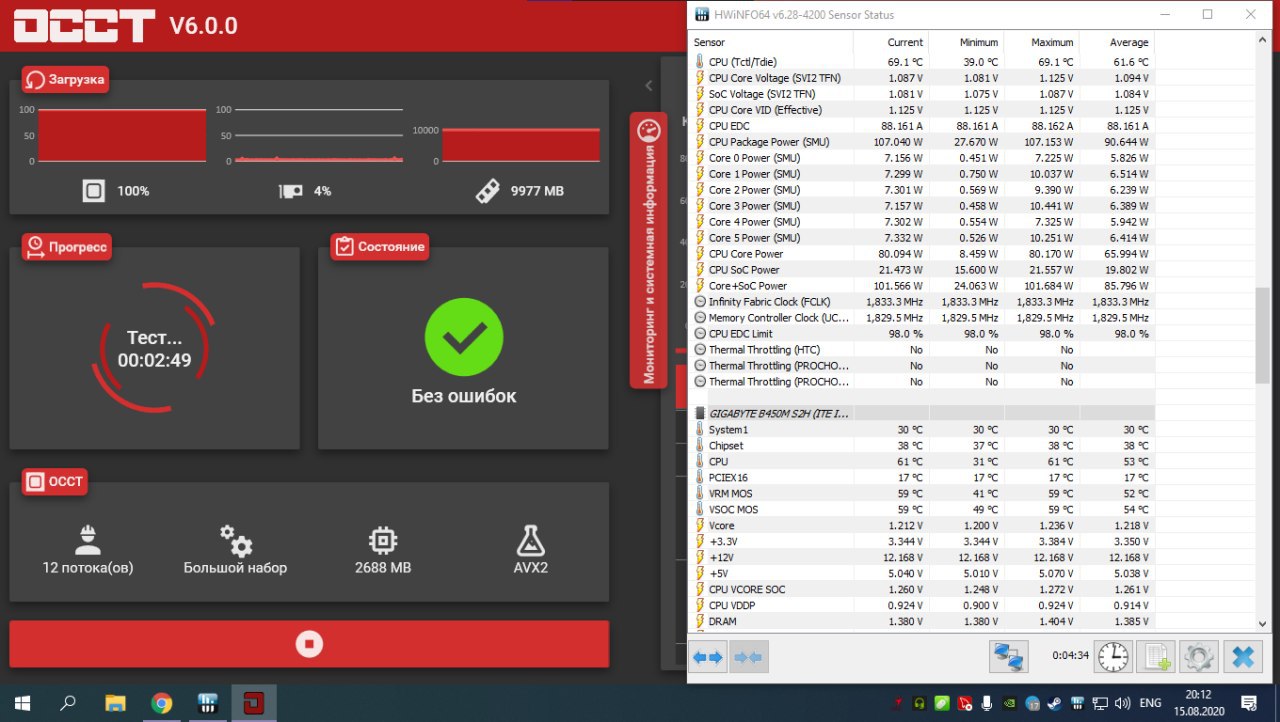Start HWiNFO logging with sheet icon
Image resolution: width=1280 pixels, height=722 pixels.
click(1156, 656)
